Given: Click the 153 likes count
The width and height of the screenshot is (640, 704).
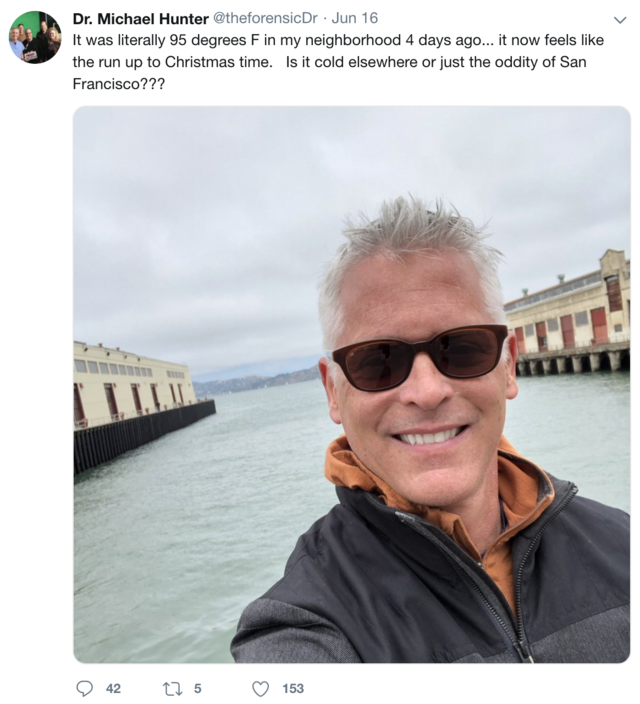Looking at the screenshot, I should 293,688.
